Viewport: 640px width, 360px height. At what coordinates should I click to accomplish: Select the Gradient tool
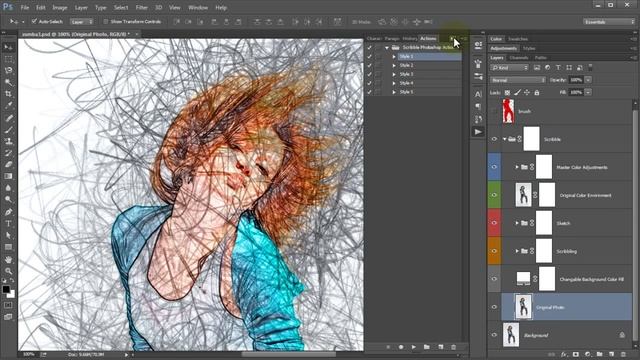click(x=8, y=176)
